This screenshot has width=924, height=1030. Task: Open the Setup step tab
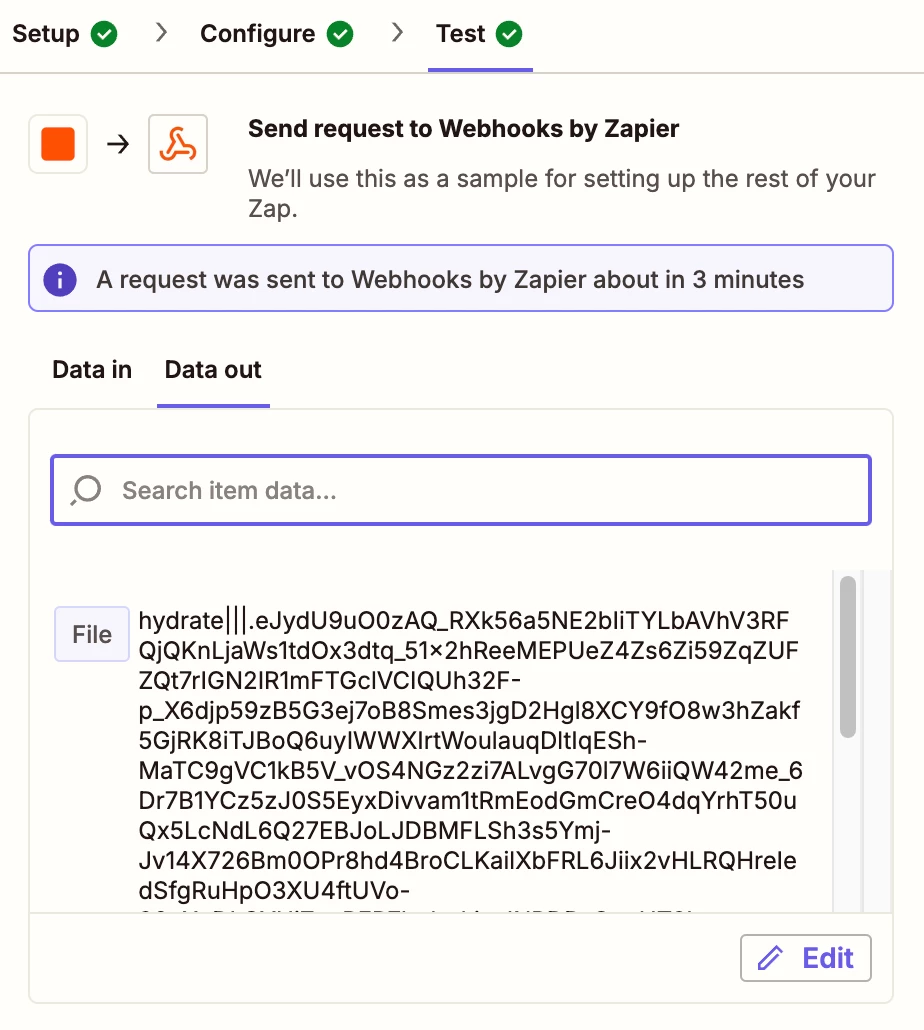click(x=64, y=34)
